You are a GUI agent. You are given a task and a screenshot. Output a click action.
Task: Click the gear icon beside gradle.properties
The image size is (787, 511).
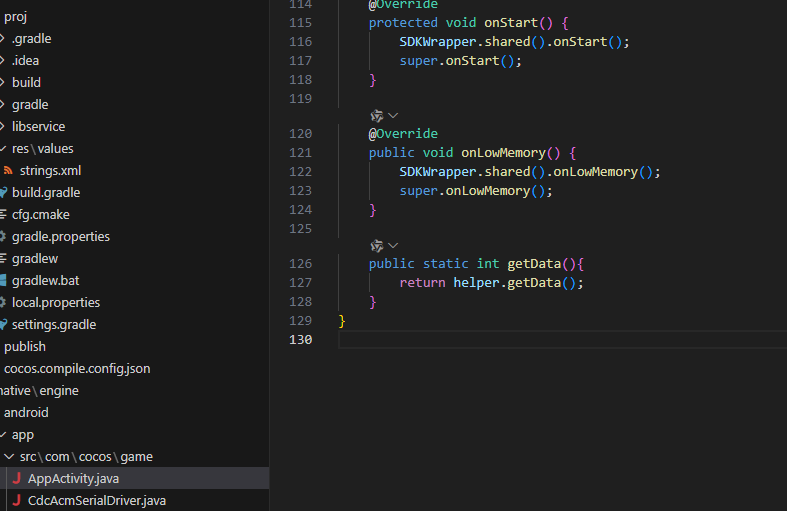[x=3, y=236]
